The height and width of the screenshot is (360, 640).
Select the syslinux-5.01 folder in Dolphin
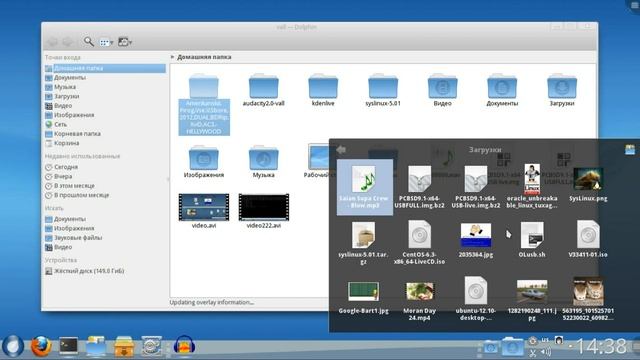pyautogui.click(x=382, y=91)
